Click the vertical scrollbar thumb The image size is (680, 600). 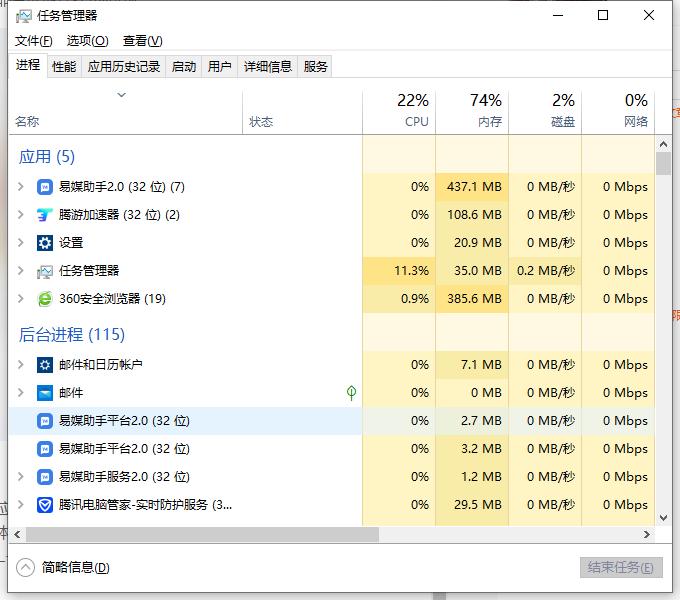point(663,163)
